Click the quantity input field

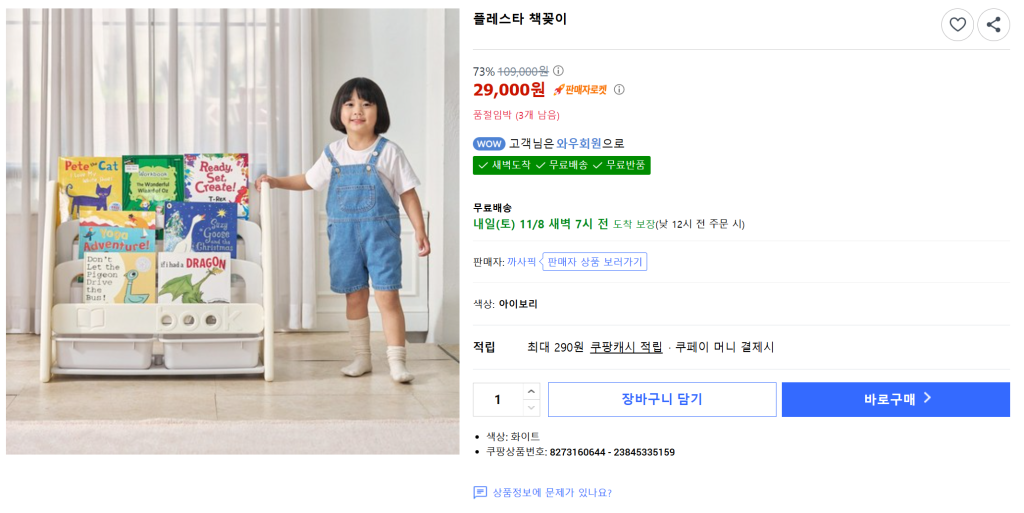coord(498,400)
